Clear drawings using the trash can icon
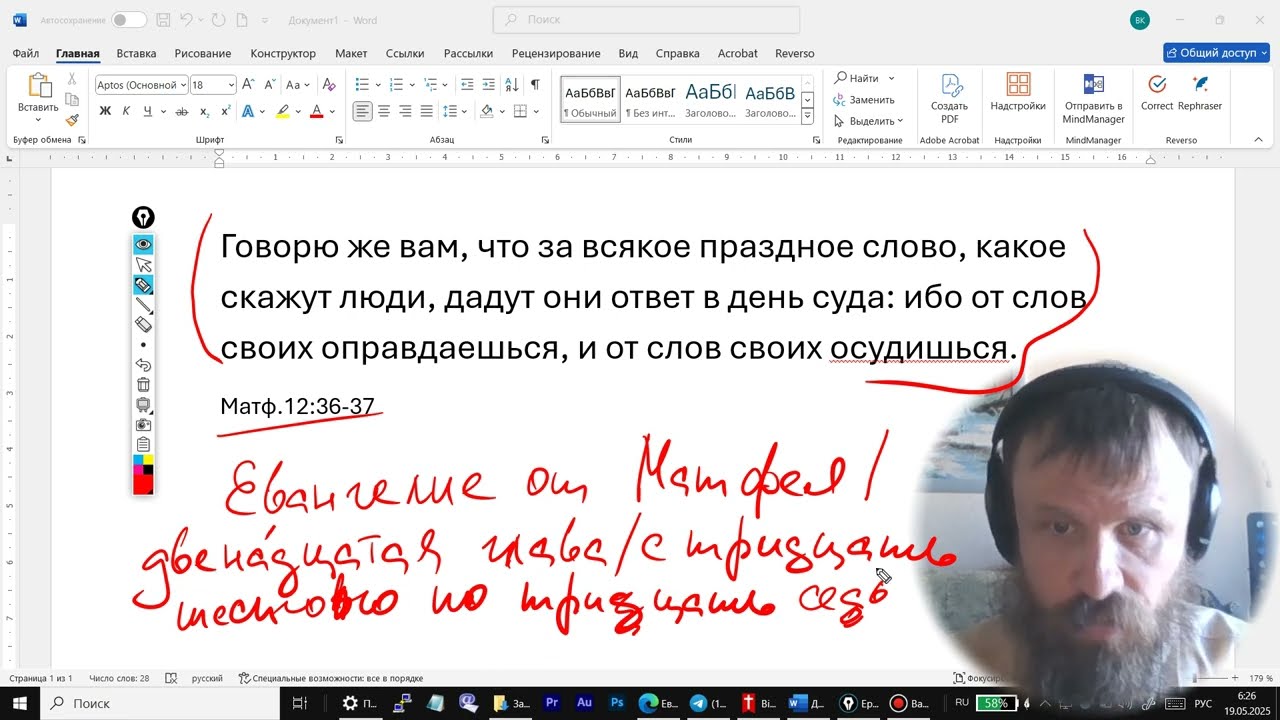The width and height of the screenshot is (1280, 720). pos(143,385)
